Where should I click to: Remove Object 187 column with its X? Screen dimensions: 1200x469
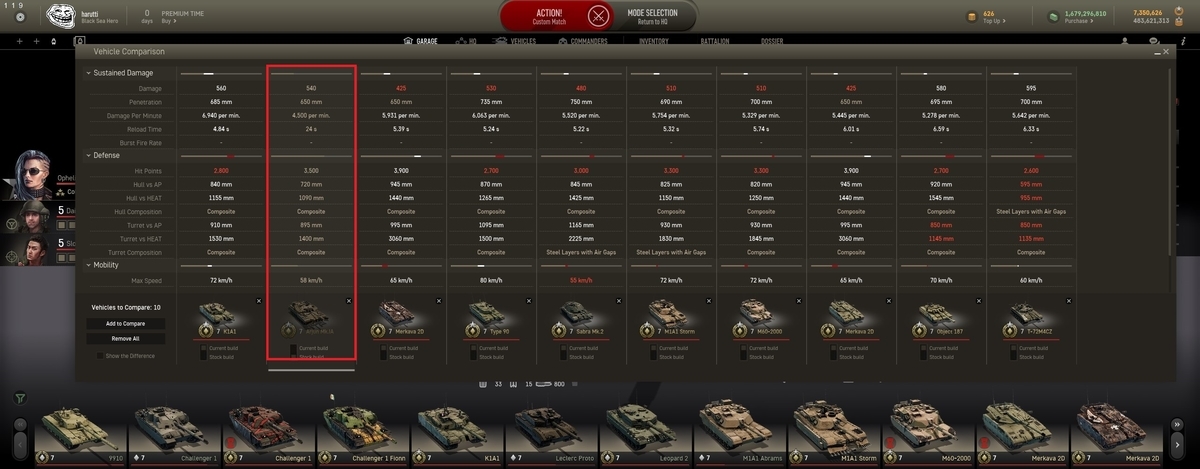tap(979, 300)
